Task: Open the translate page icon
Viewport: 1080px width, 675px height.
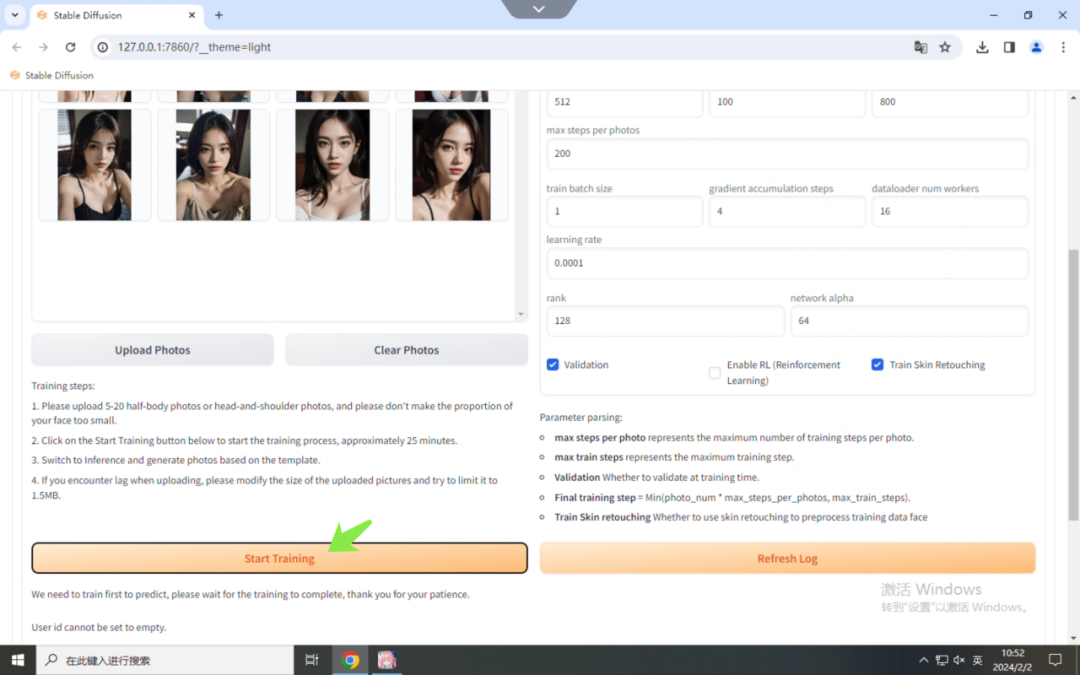Action: coord(920,47)
